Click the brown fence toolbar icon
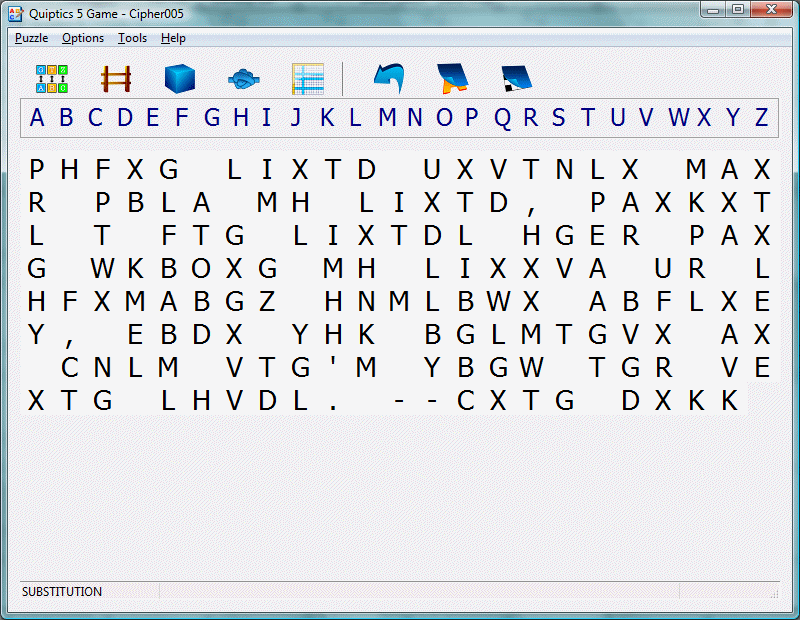The width and height of the screenshot is (800, 620). pyautogui.click(x=116, y=79)
